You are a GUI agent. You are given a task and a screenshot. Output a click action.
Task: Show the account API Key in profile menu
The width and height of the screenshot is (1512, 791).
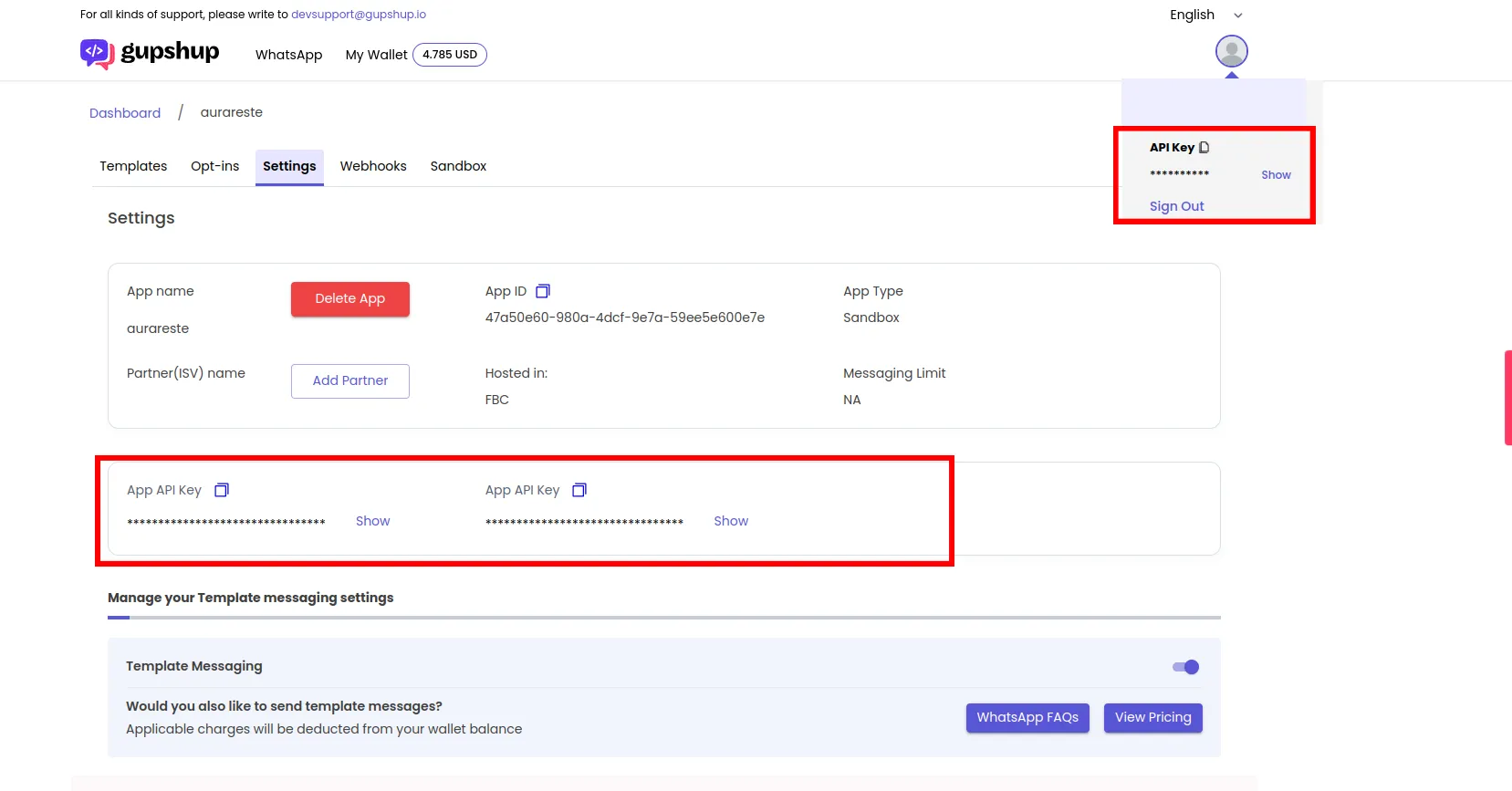[x=1276, y=175]
